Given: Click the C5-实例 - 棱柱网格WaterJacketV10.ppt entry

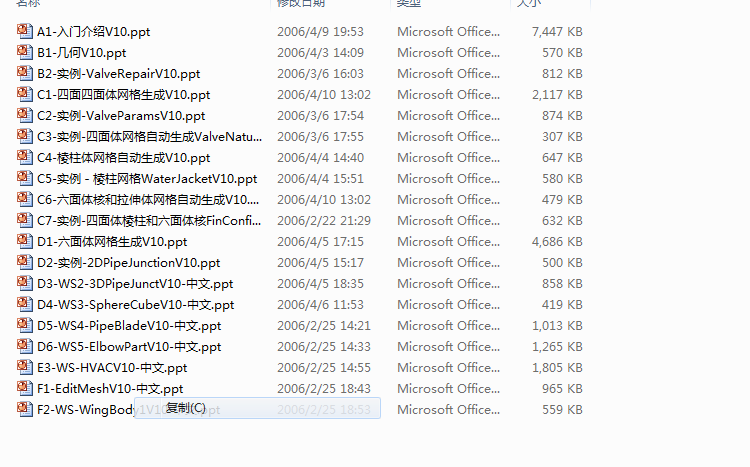Looking at the screenshot, I should [x=147, y=179].
